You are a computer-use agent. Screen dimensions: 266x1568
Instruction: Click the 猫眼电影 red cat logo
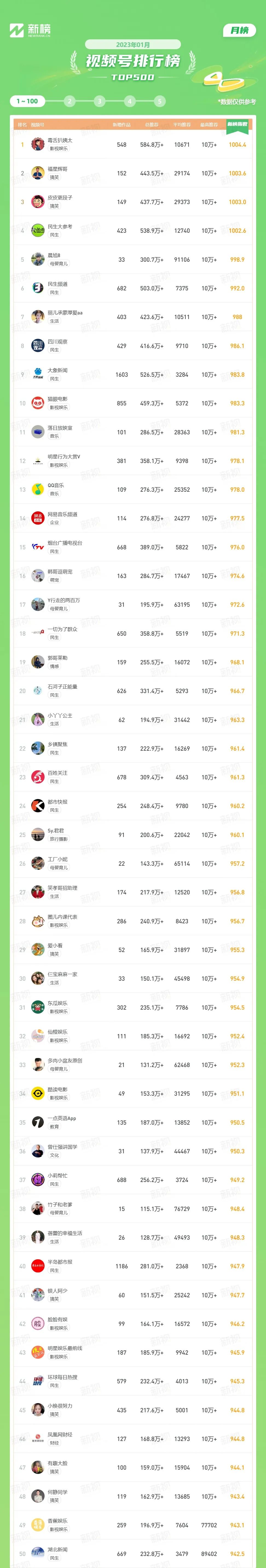pyautogui.click(x=38, y=403)
